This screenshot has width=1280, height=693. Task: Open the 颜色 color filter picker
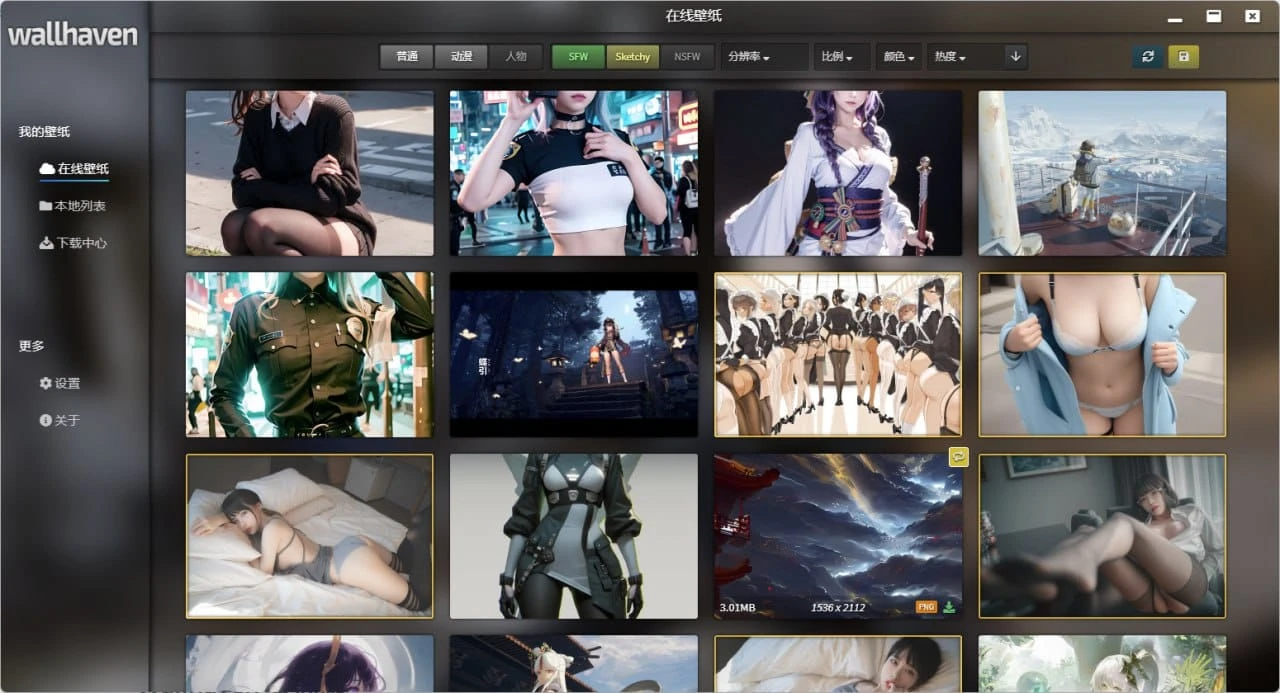[899, 57]
